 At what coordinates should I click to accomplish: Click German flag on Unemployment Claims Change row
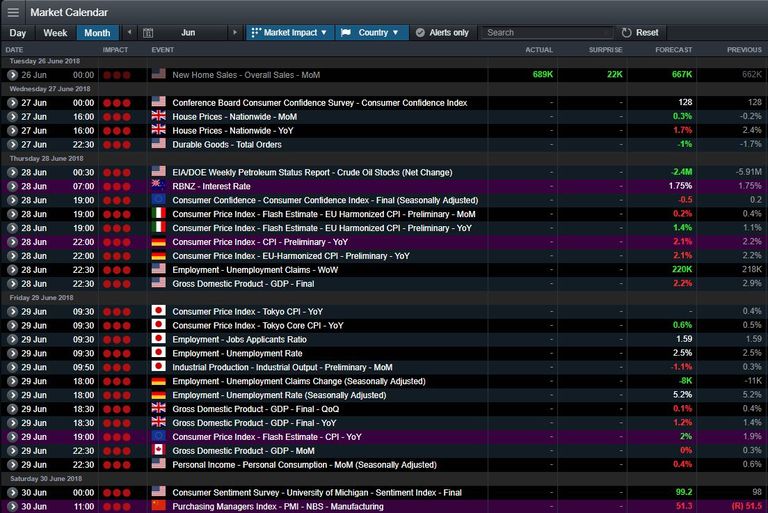[x=158, y=381]
